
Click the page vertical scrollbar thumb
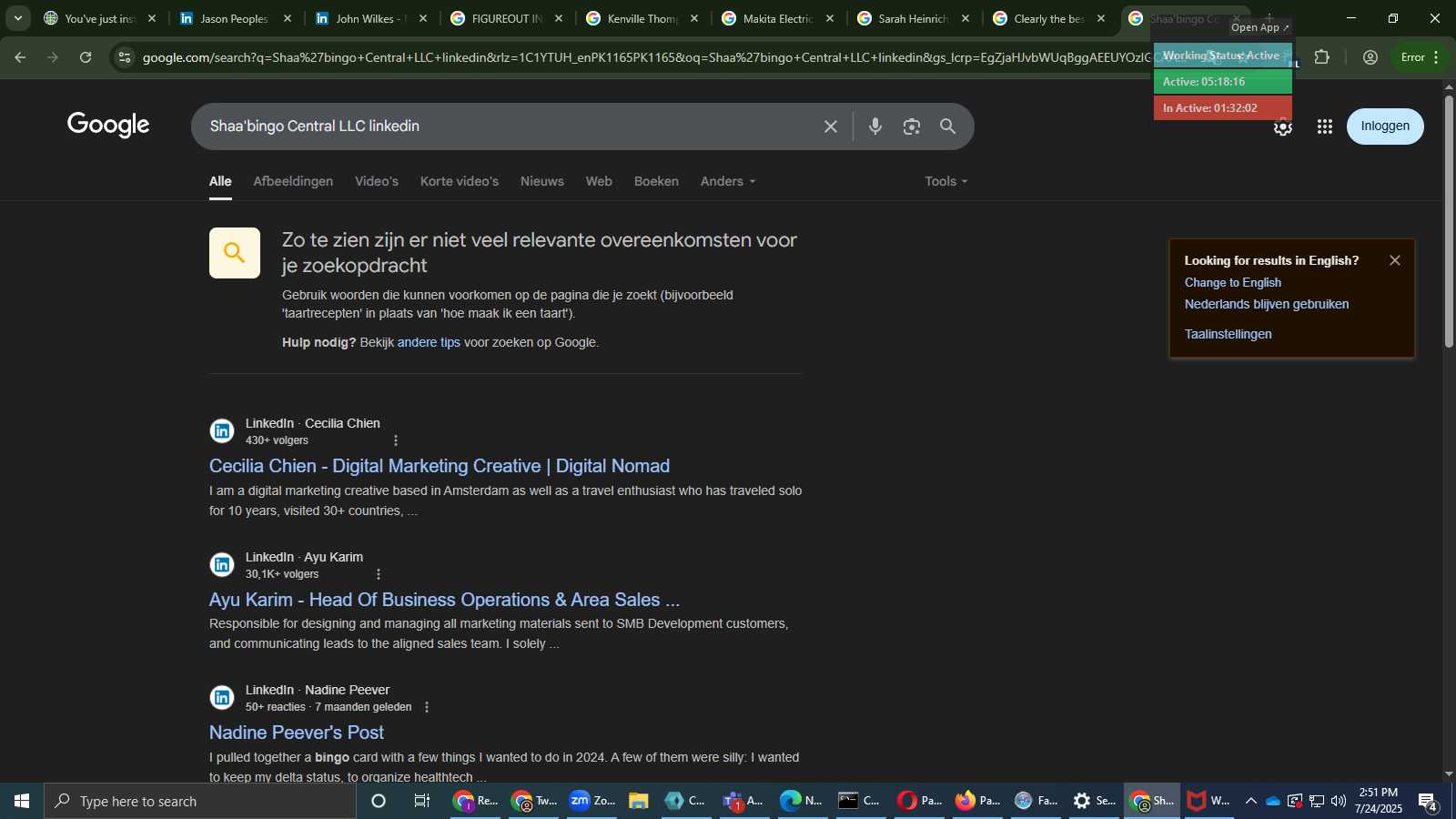[1449, 220]
